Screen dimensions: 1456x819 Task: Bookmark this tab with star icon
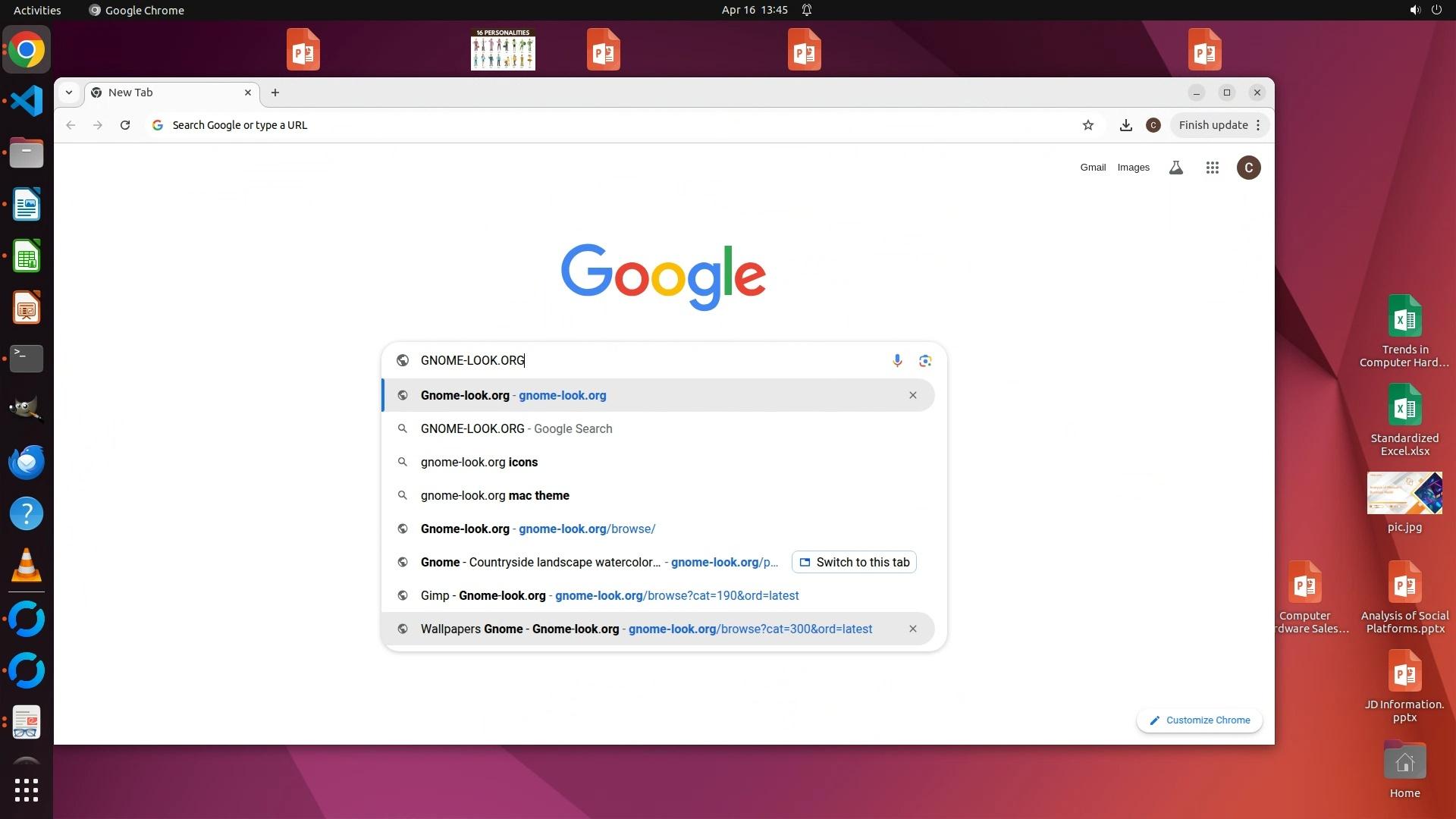point(1088,125)
